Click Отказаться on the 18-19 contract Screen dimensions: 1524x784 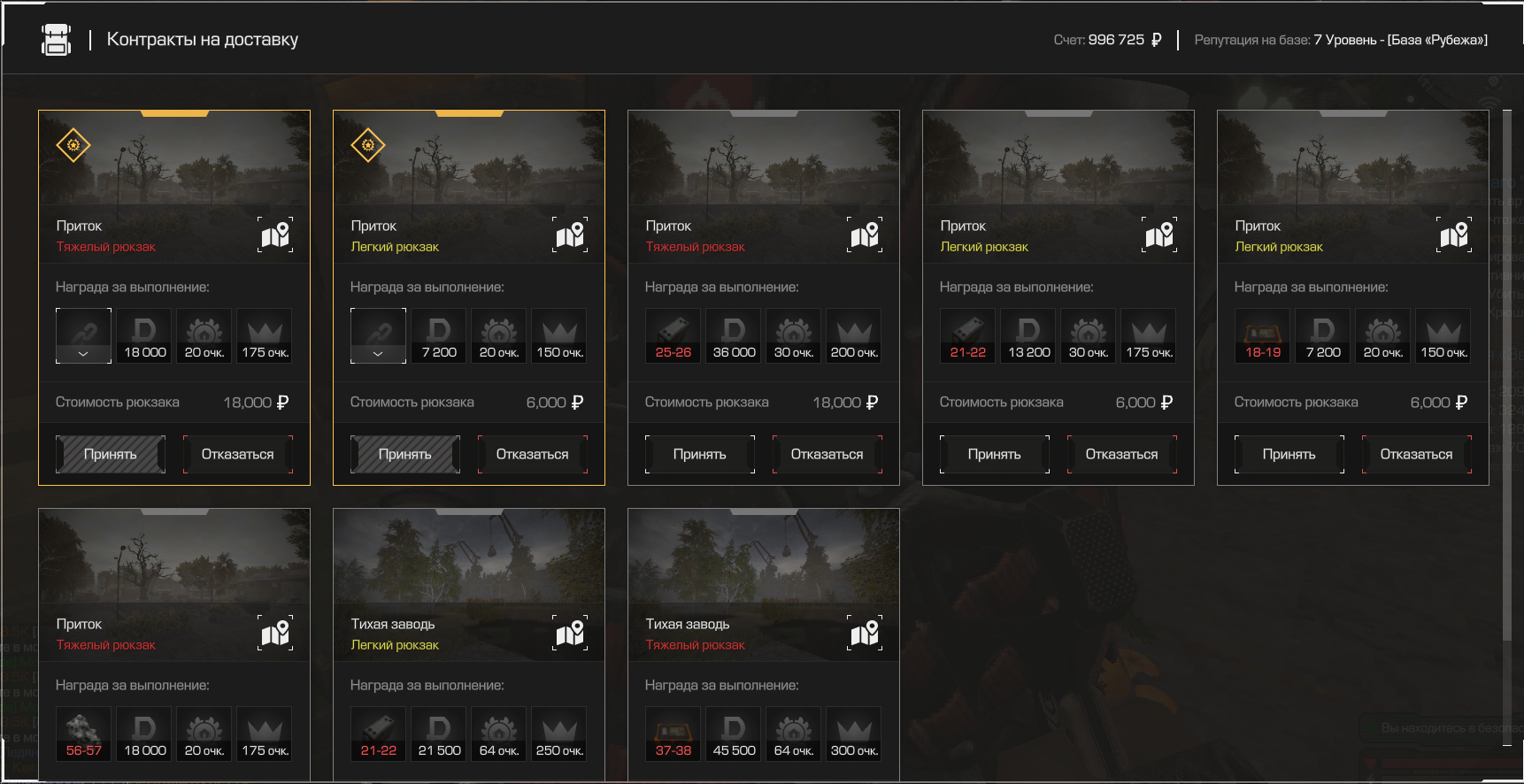1417,454
